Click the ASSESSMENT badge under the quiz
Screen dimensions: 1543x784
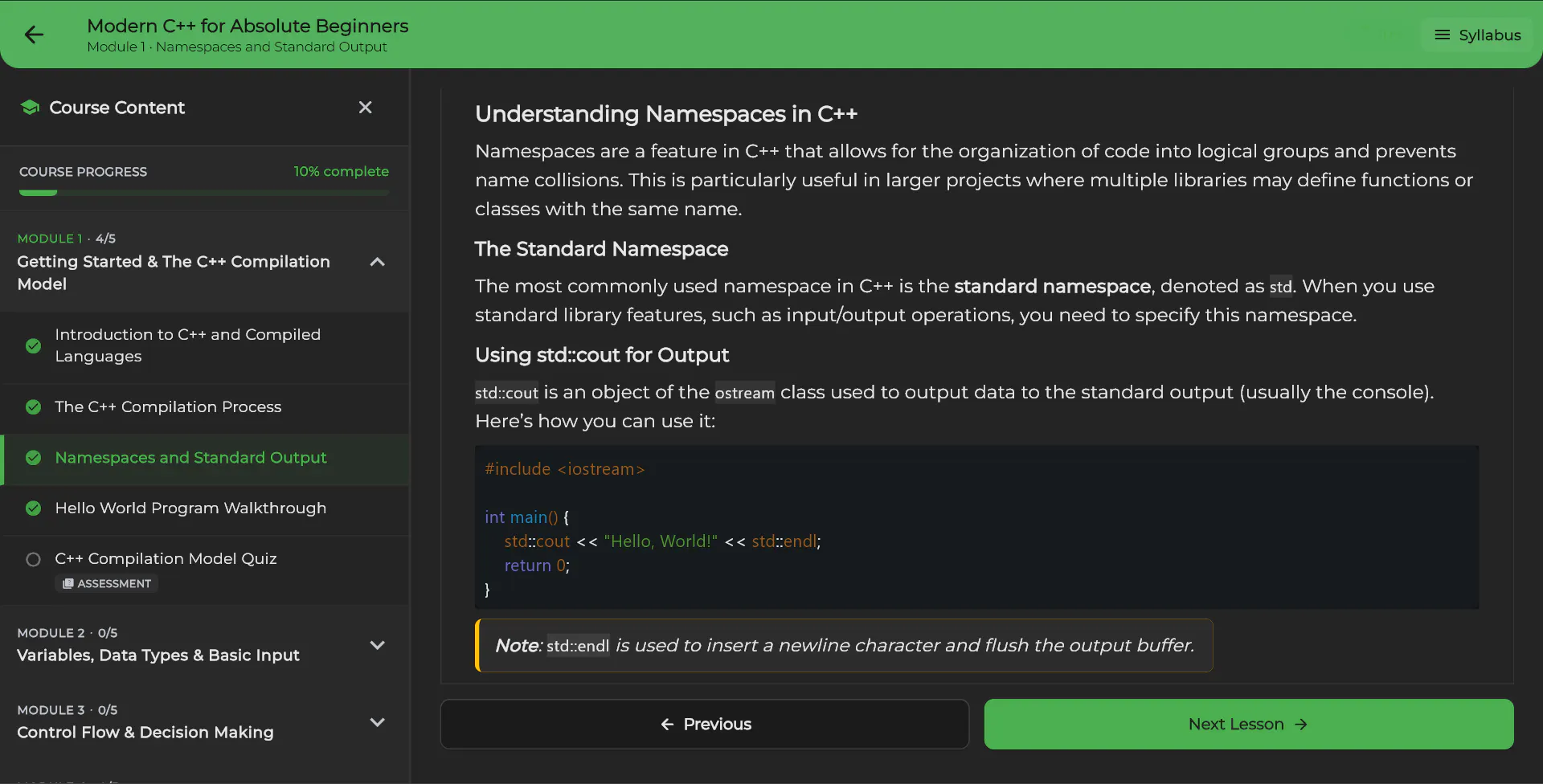(x=106, y=584)
